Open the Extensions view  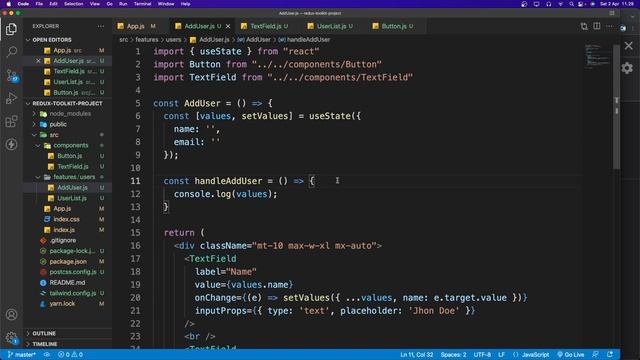pos(11,121)
